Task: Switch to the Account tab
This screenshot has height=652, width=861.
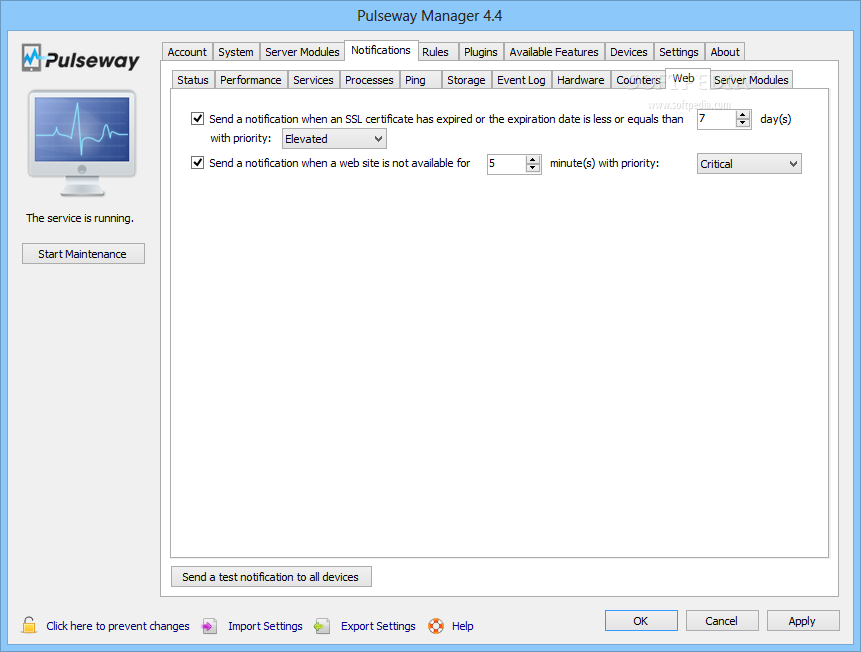Action: 187,52
